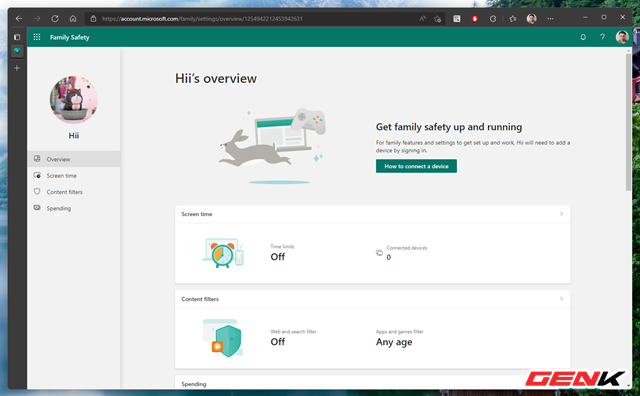Add this page to favorites star icon
The image size is (640, 396).
(x=438, y=19)
